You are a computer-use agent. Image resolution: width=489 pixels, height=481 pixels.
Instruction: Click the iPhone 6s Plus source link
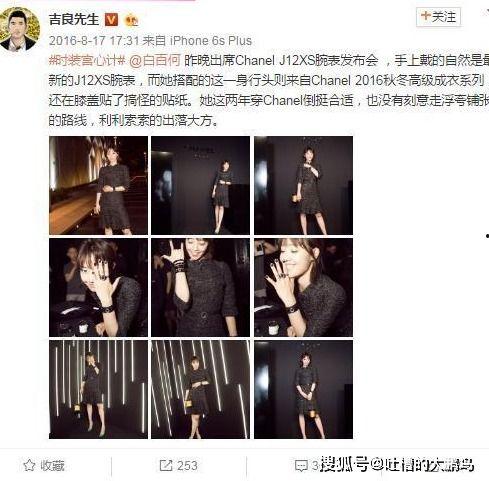(211, 41)
